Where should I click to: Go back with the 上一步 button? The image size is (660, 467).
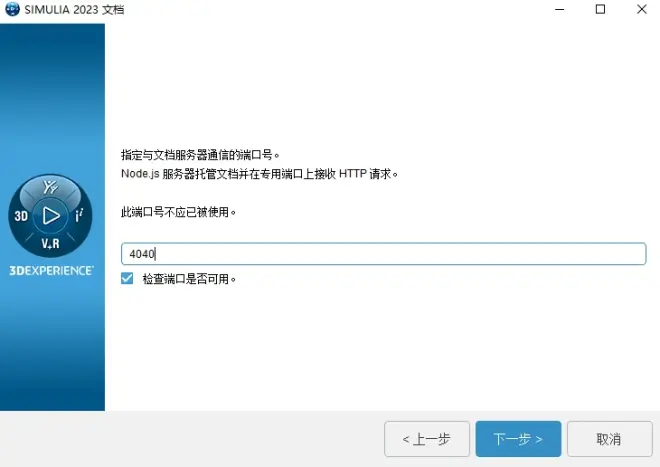pyautogui.click(x=427, y=439)
